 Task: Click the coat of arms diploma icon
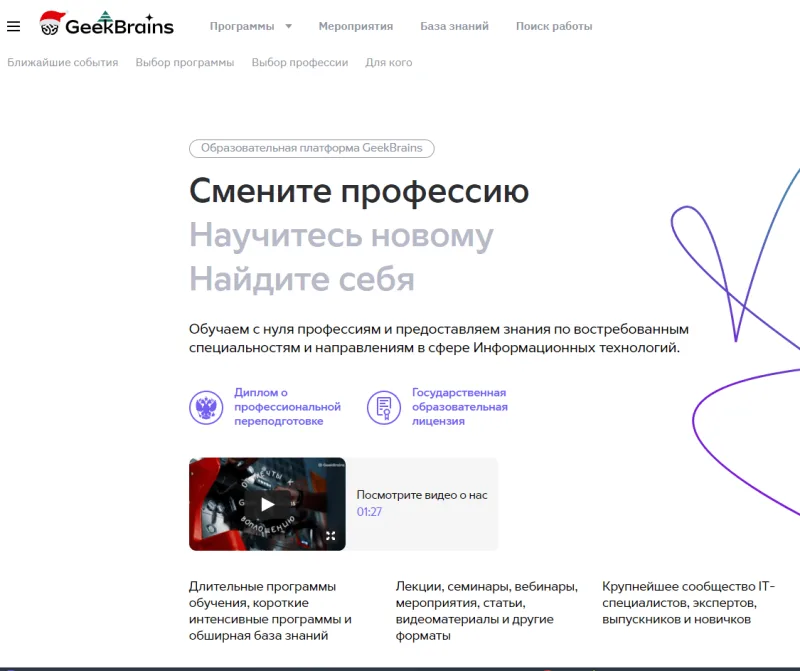(206, 407)
